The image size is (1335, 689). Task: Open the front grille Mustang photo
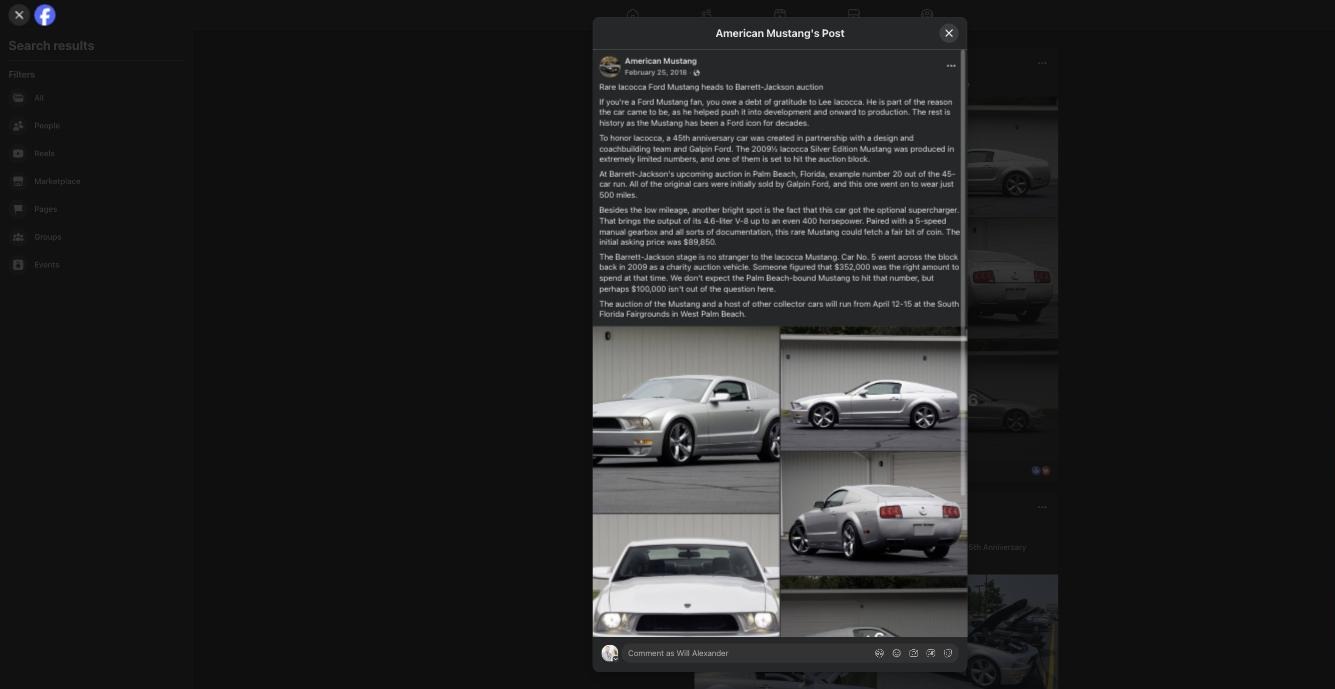coord(686,576)
